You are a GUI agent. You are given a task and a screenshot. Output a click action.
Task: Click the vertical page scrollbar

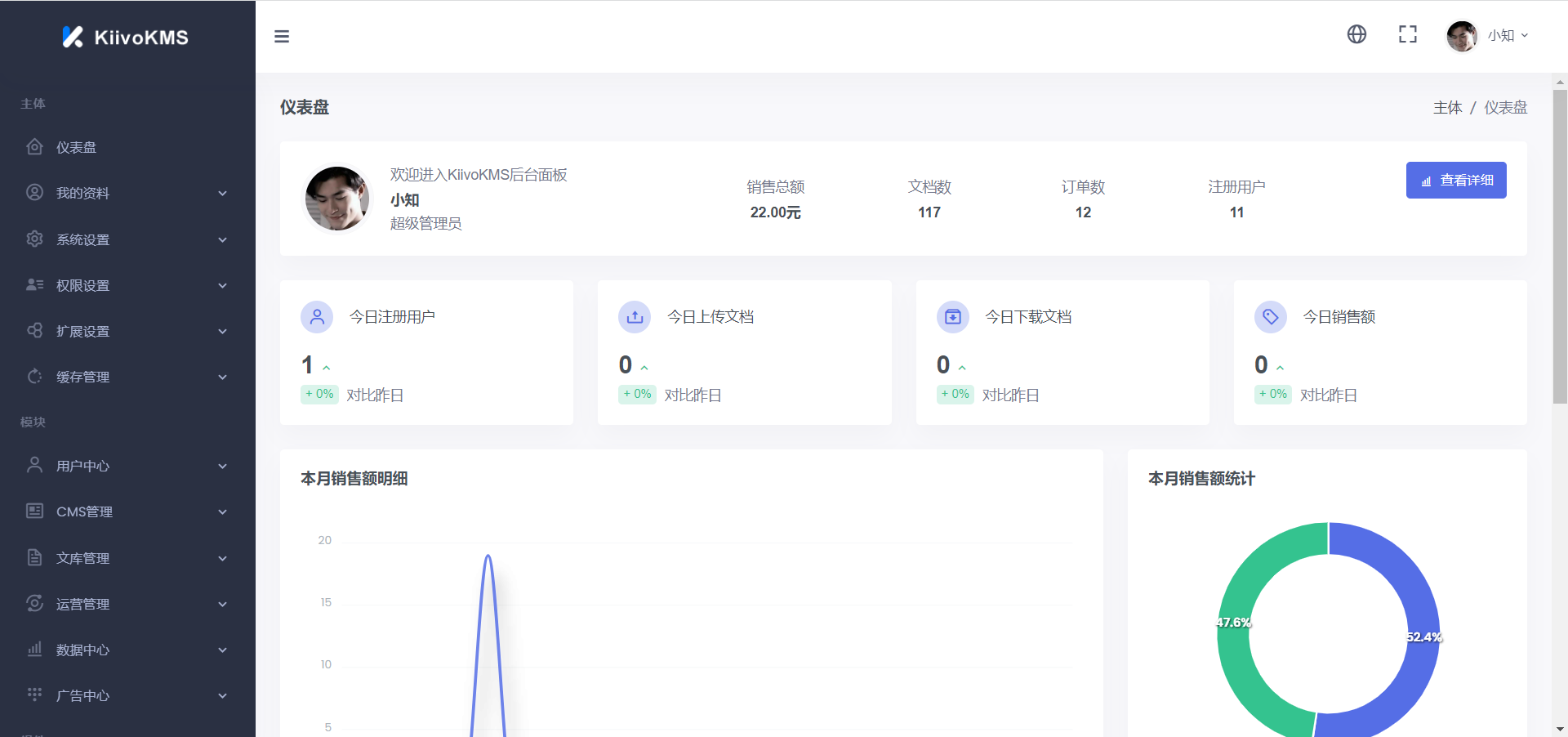coord(1560,247)
